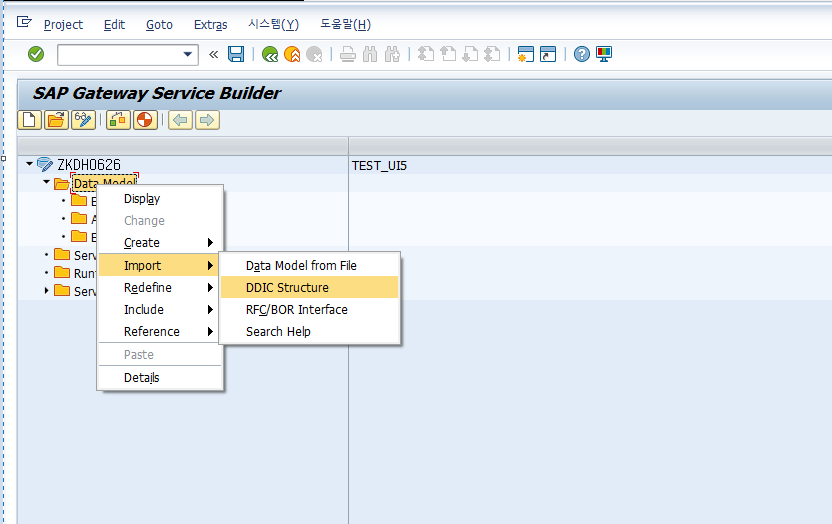Image resolution: width=832 pixels, height=524 pixels.
Task: Select the ZKDH0626 project tree node
Action: click(89, 165)
